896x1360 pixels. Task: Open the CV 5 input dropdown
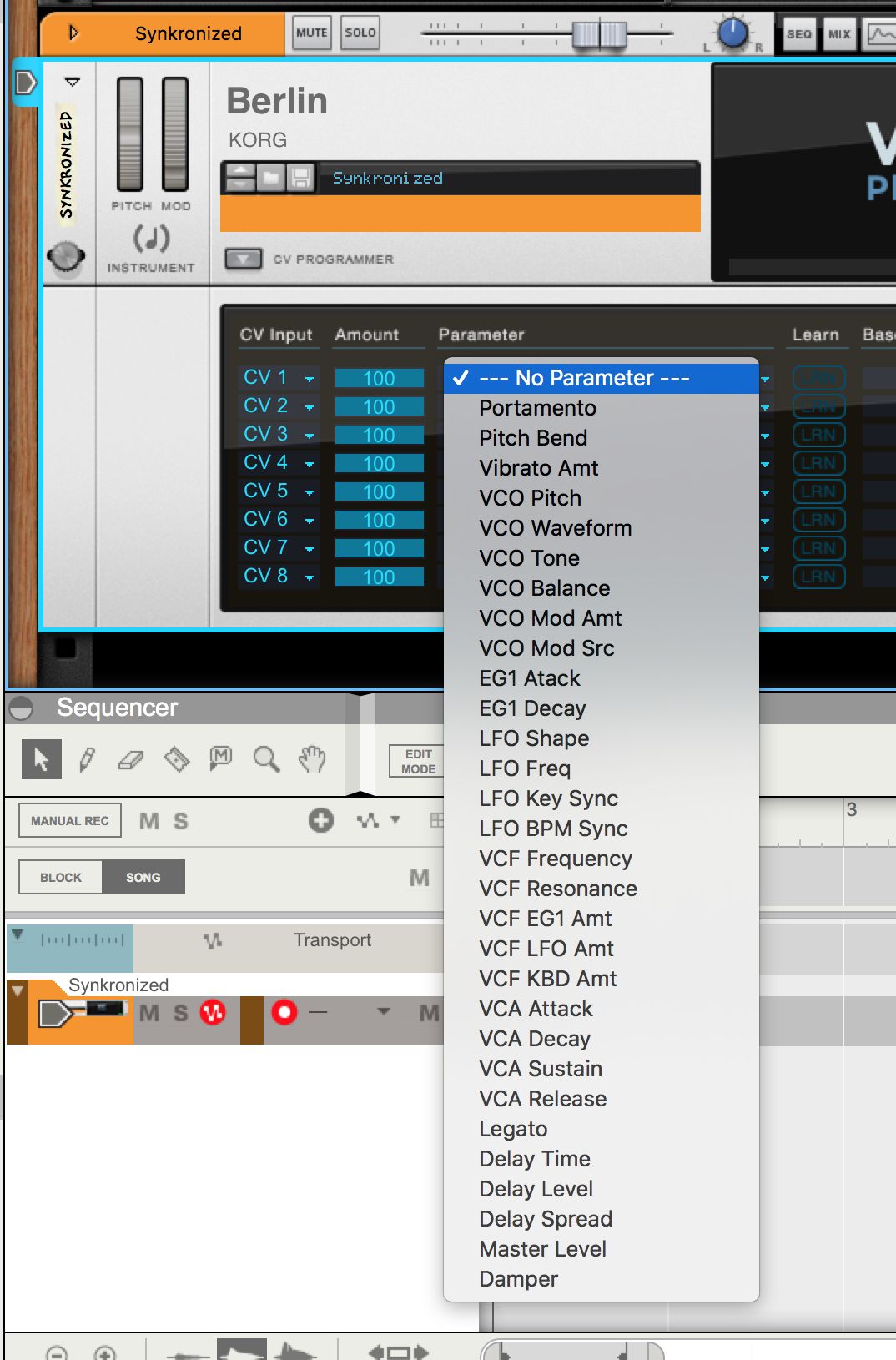pos(310,492)
